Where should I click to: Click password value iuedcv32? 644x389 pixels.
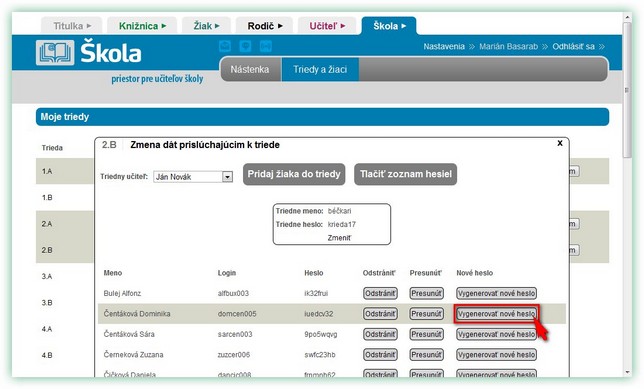coord(319,314)
